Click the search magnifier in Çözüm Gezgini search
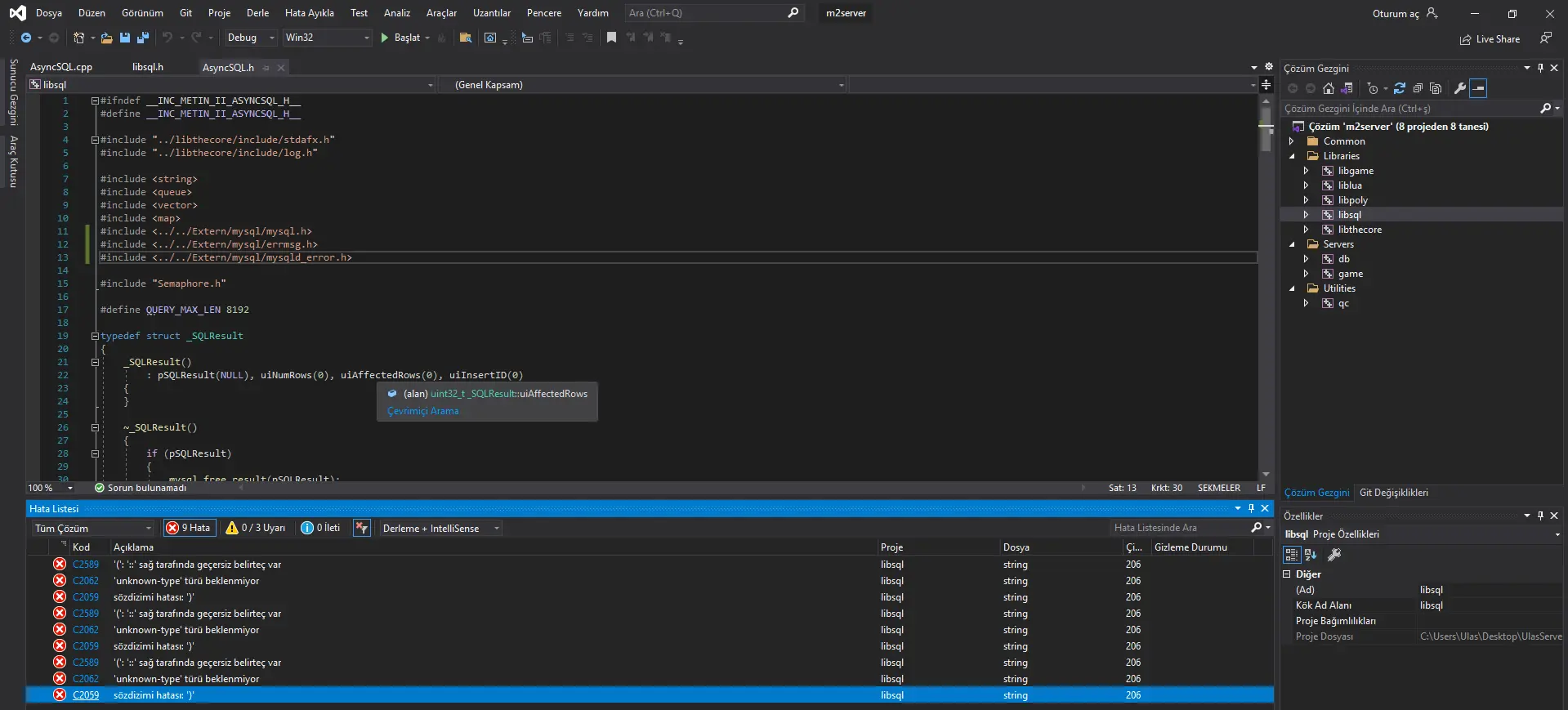The image size is (1568, 710). pos(1545,108)
